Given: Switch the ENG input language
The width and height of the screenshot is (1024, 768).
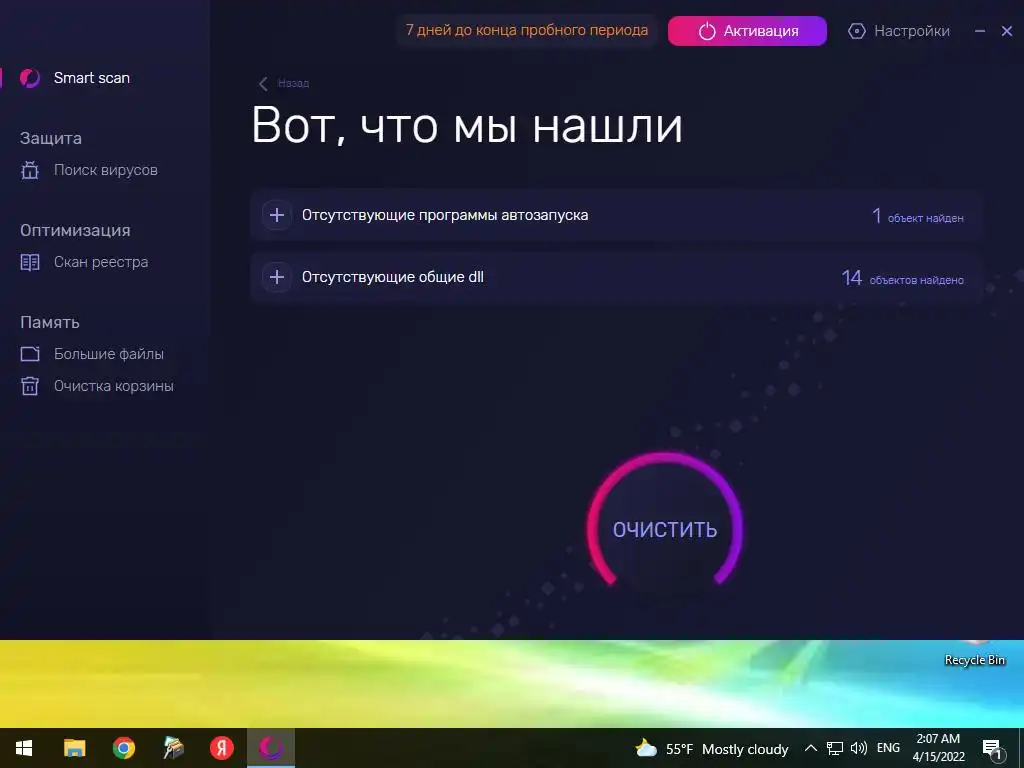Looking at the screenshot, I should tap(888, 748).
